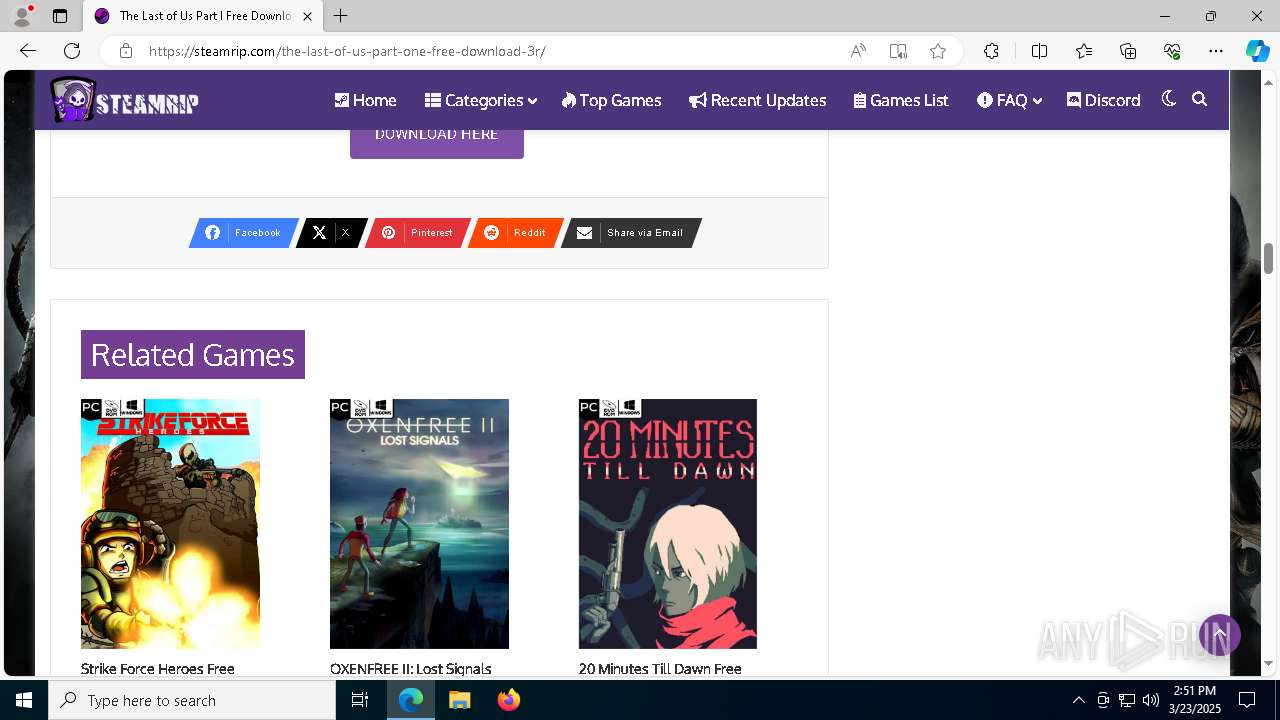The image size is (1280, 720).
Task: Open immersive reader icon
Action: coord(898,51)
